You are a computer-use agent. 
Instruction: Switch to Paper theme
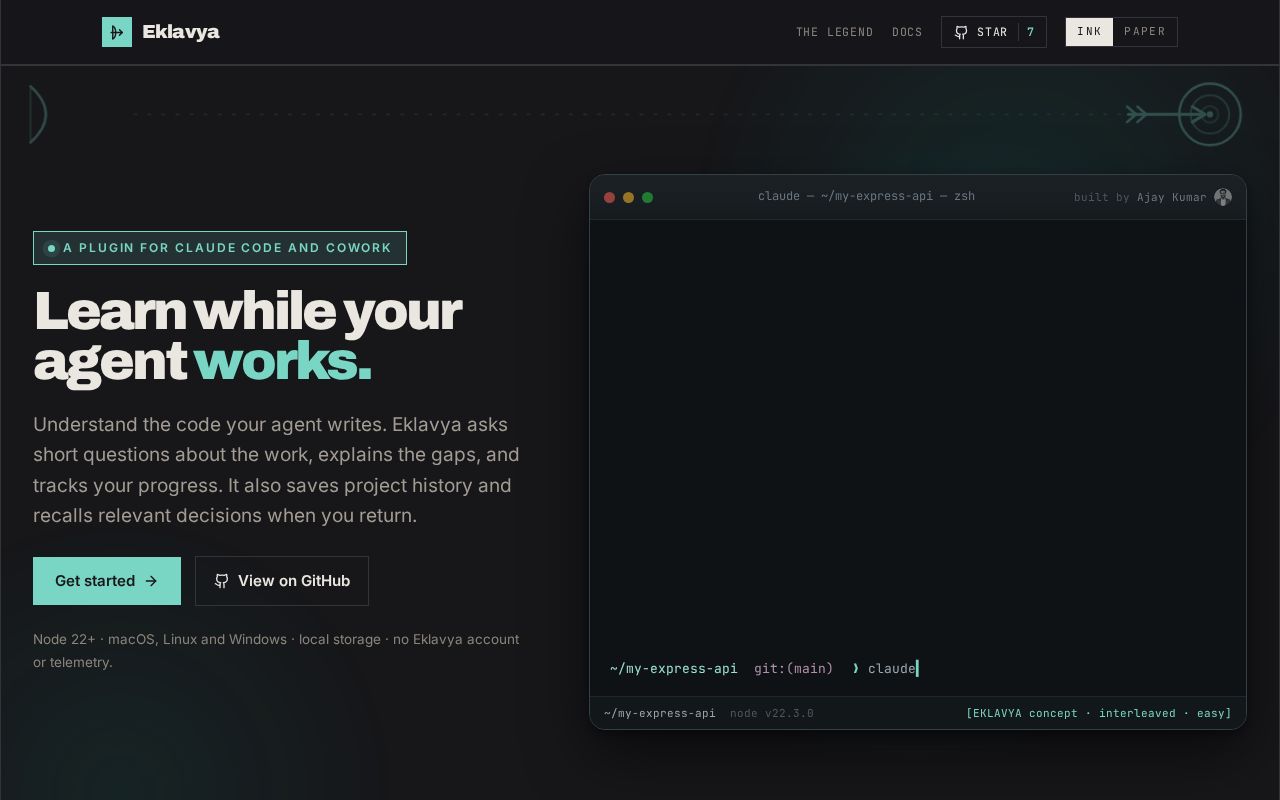point(1145,32)
